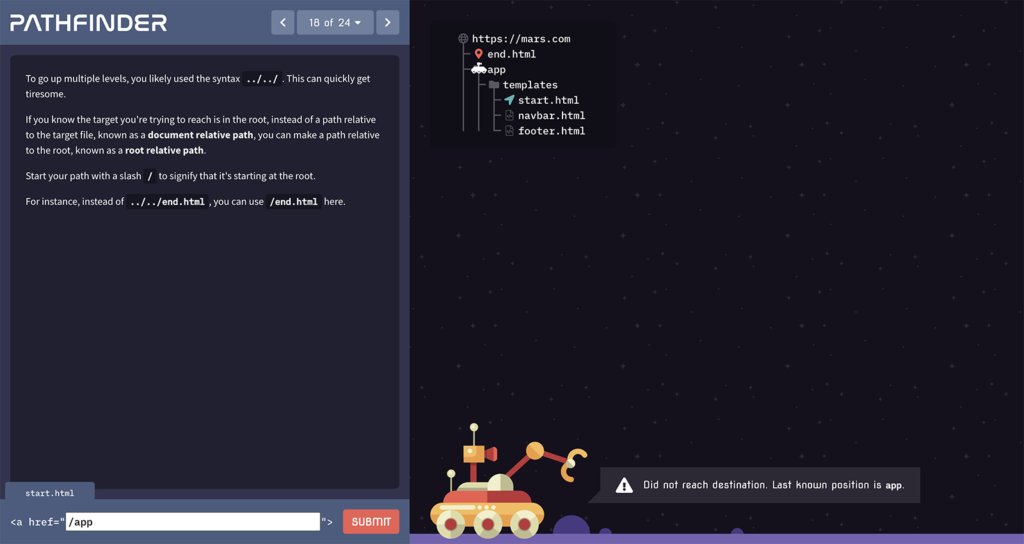Viewport: 1024px width, 544px height.
Task: Open the "18 of 24" level dropdown
Action: [x=335, y=22]
